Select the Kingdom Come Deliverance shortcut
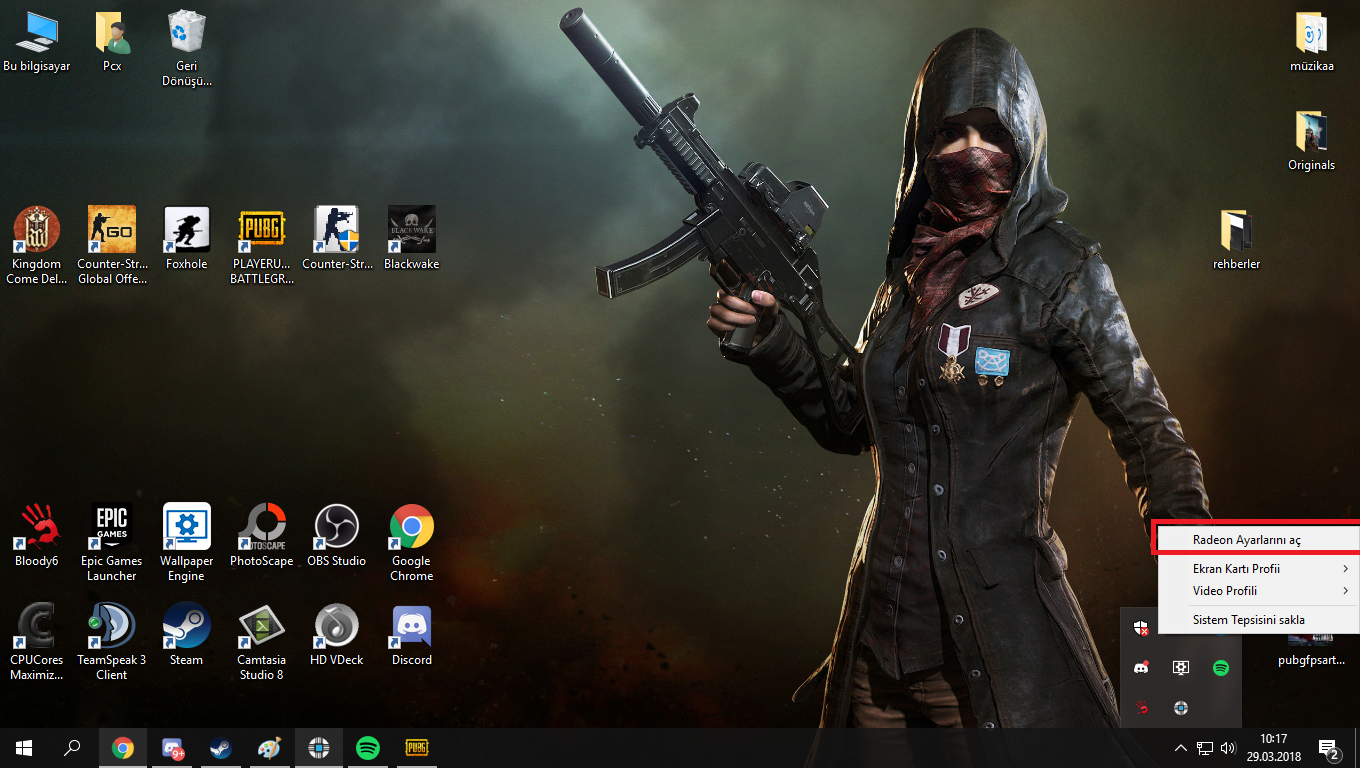 37,246
